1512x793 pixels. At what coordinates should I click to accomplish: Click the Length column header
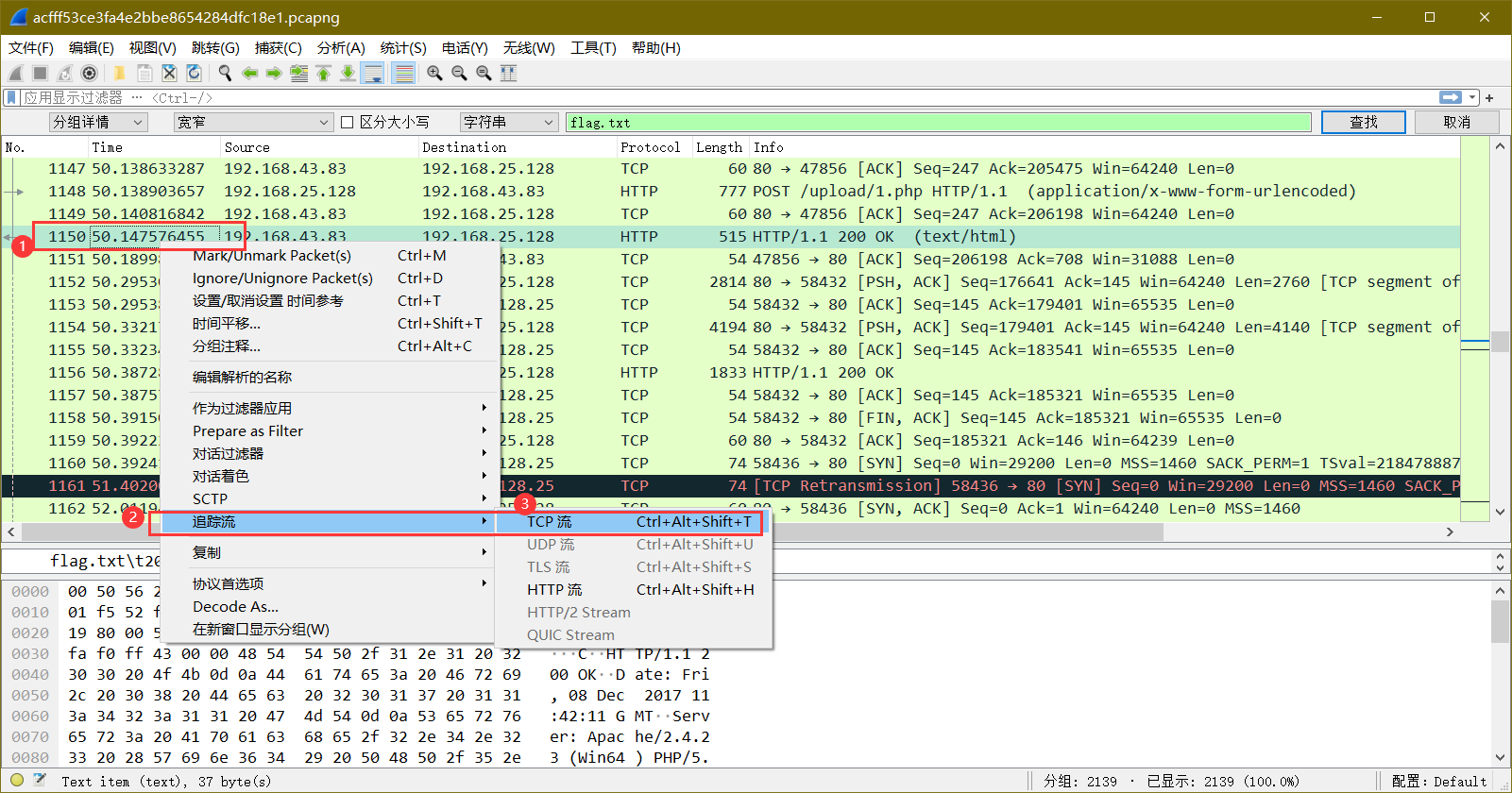tap(720, 147)
